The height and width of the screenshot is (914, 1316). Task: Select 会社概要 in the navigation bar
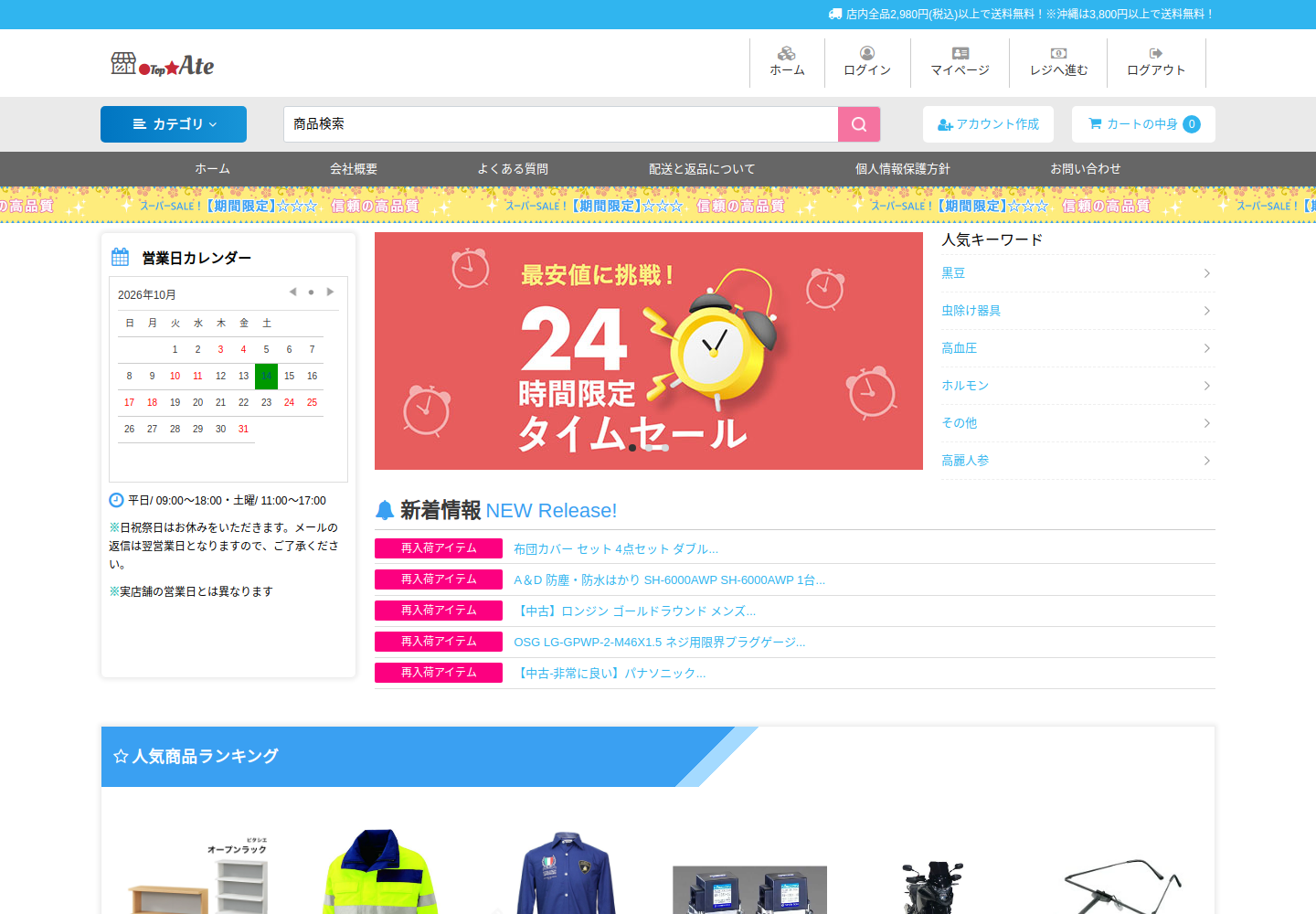(354, 169)
